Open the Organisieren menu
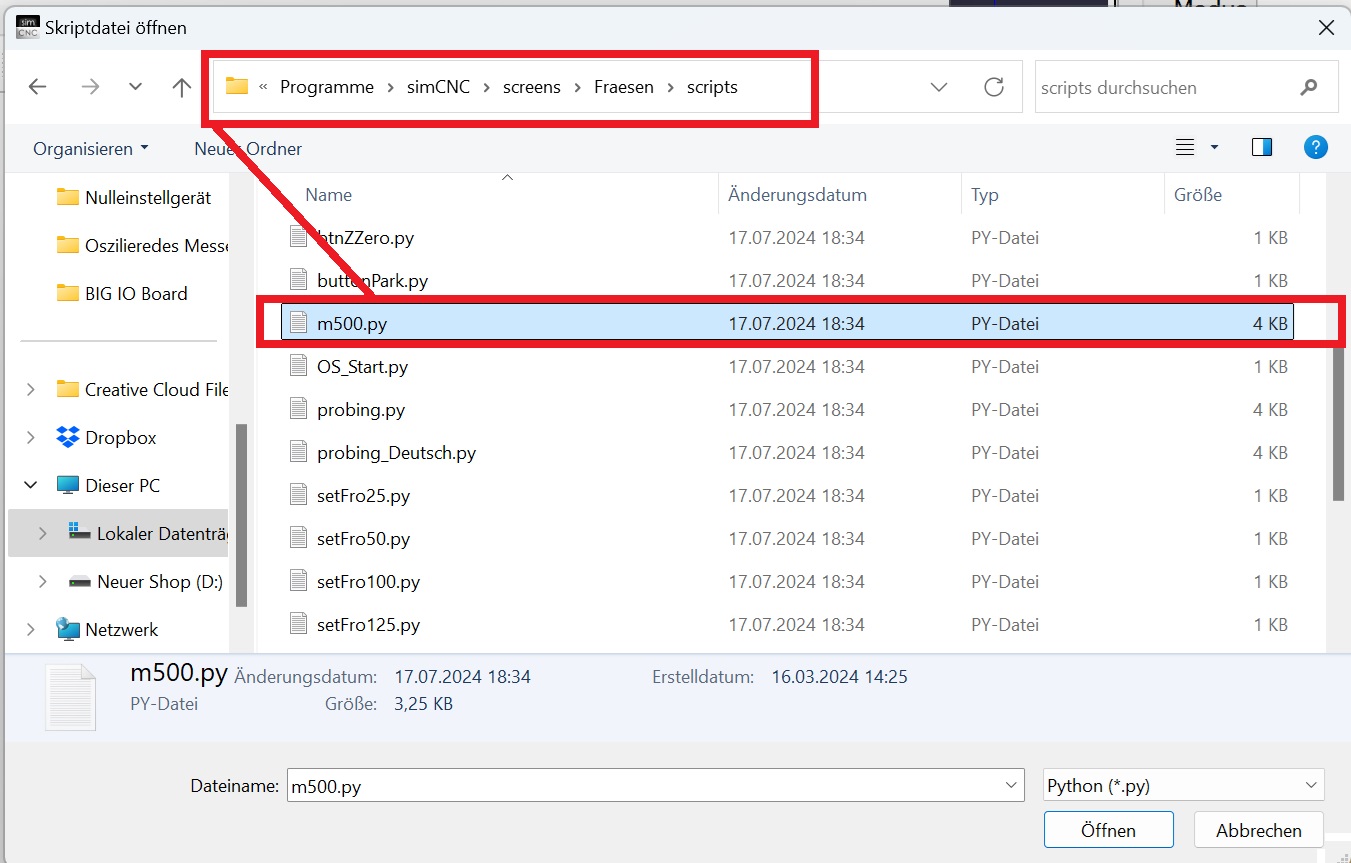This screenshot has height=863, width=1351. [90, 148]
